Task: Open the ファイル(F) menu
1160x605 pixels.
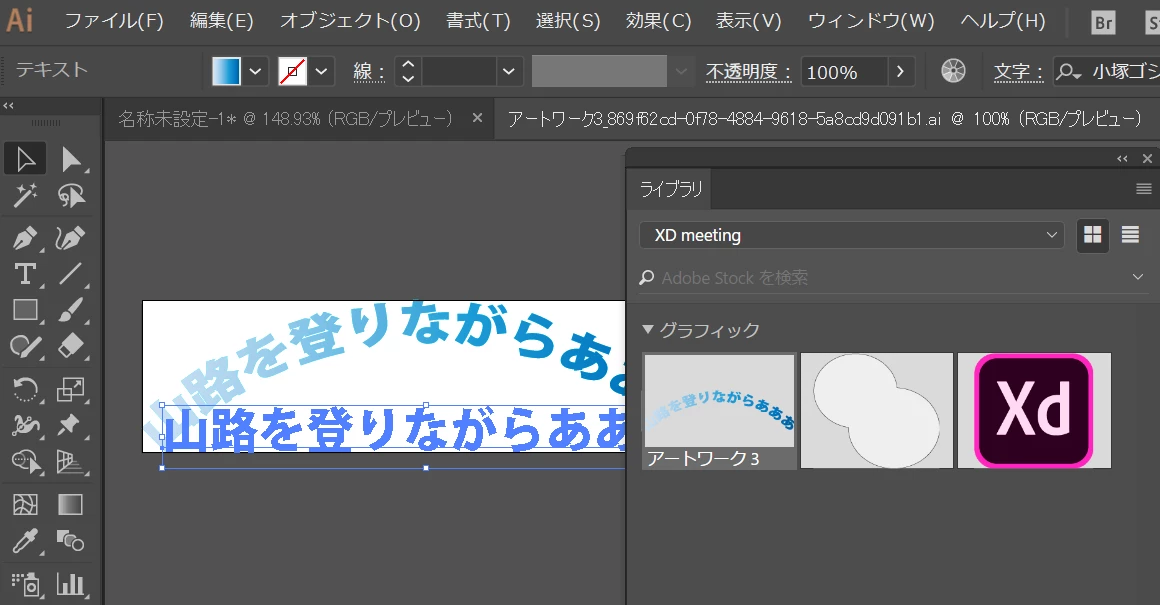Action: [x=114, y=21]
